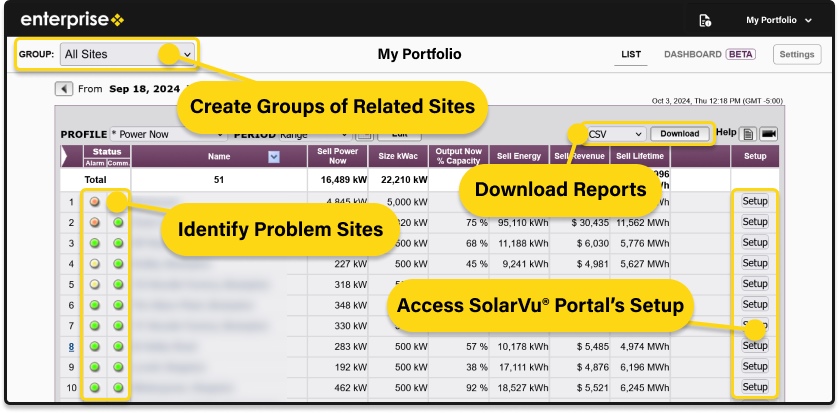Click the previous date arrow beside From

[64, 89]
